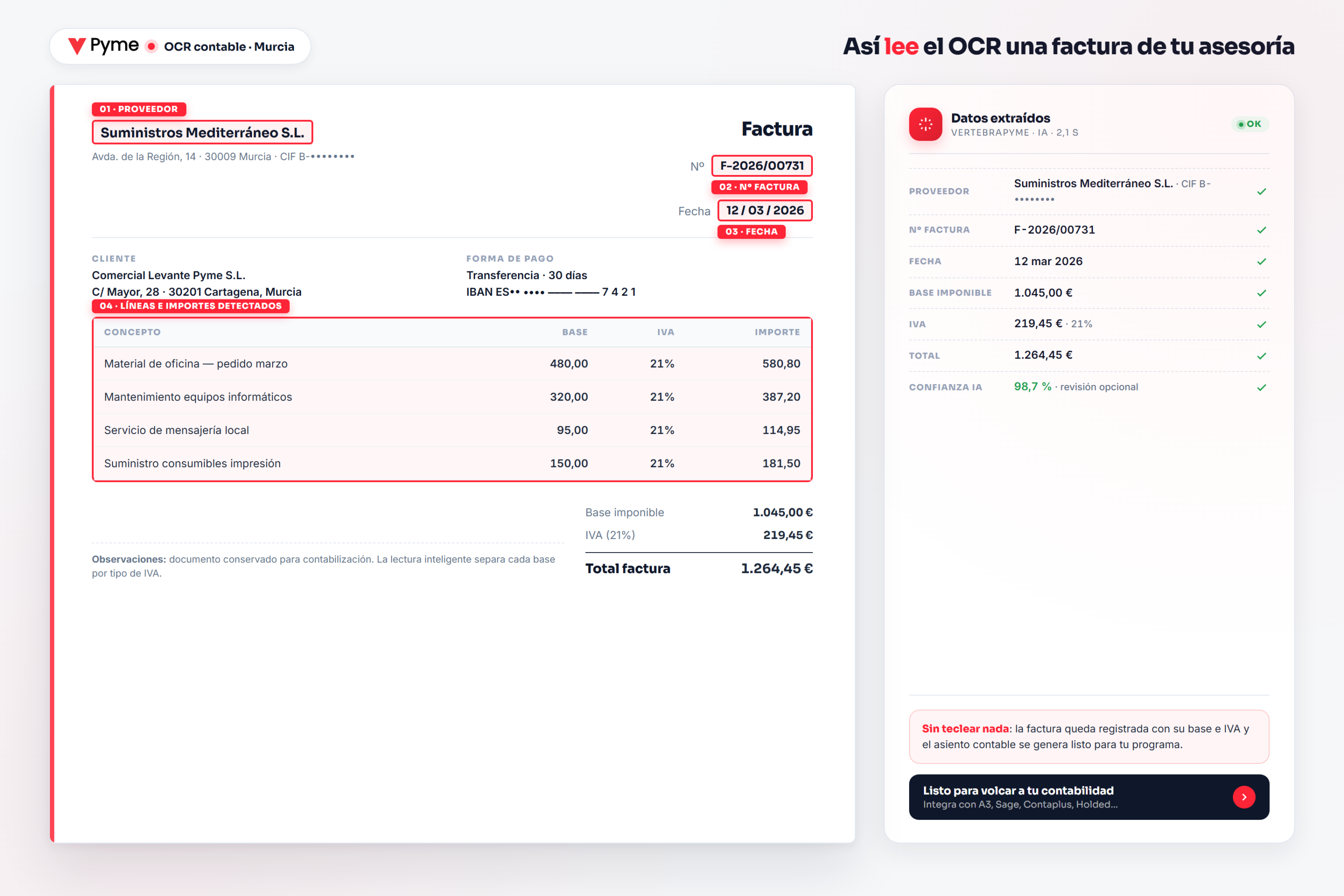Screen dimensions: 1344x896
Task: Click client address C/ Mayor, 28 Cartagena
Action: click(x=196, y=292)
